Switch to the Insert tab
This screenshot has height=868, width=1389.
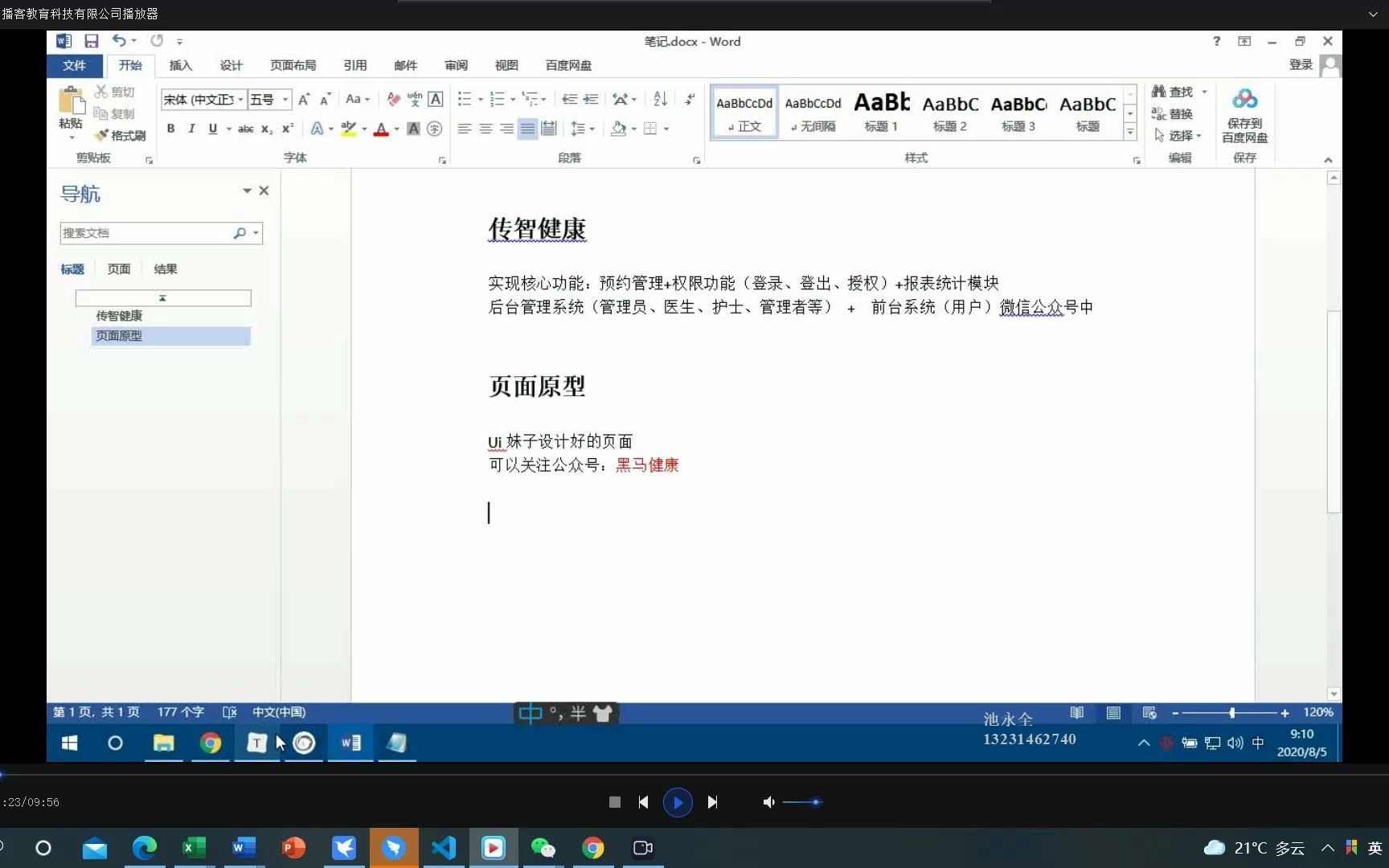181,66
